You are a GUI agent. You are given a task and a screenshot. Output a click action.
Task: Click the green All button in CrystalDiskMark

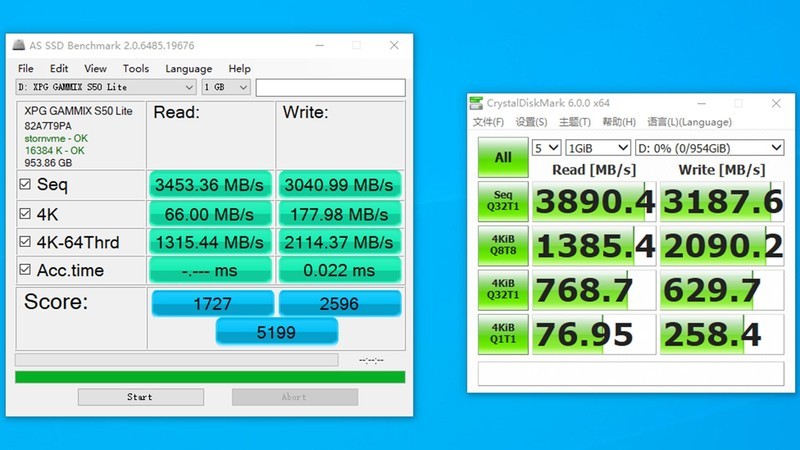pyautogui.click(x=503, y=157)
